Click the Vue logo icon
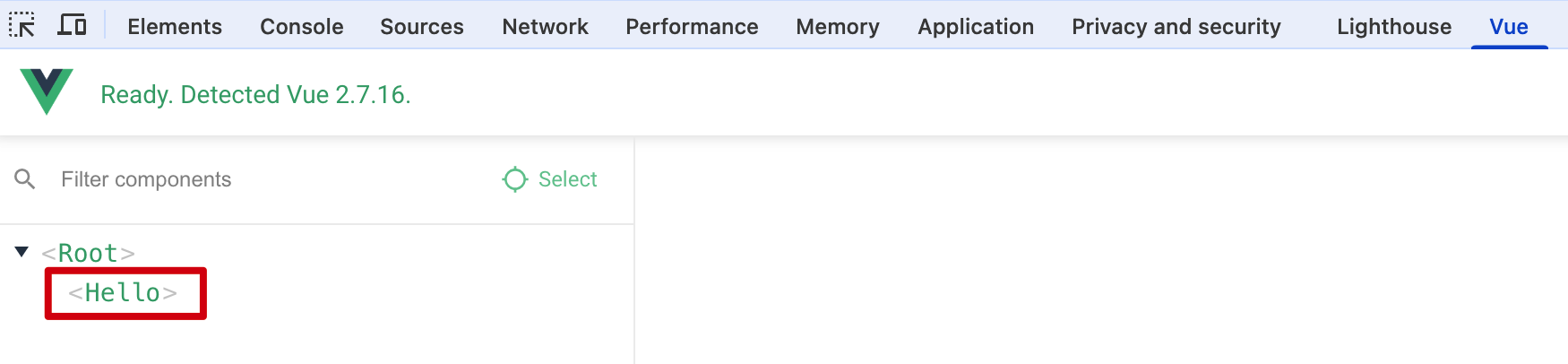This screenshot has width=1568, height=364. (x=47, y=92)
